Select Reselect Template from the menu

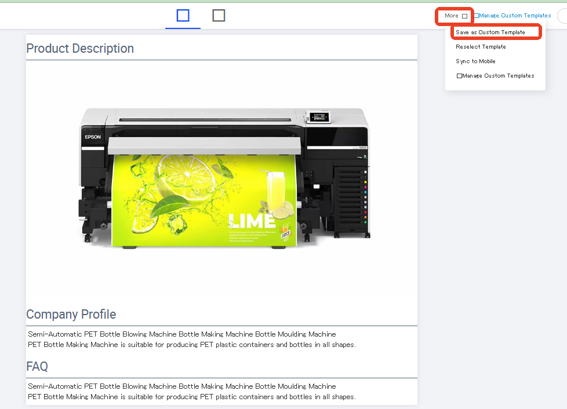[481, 47]
